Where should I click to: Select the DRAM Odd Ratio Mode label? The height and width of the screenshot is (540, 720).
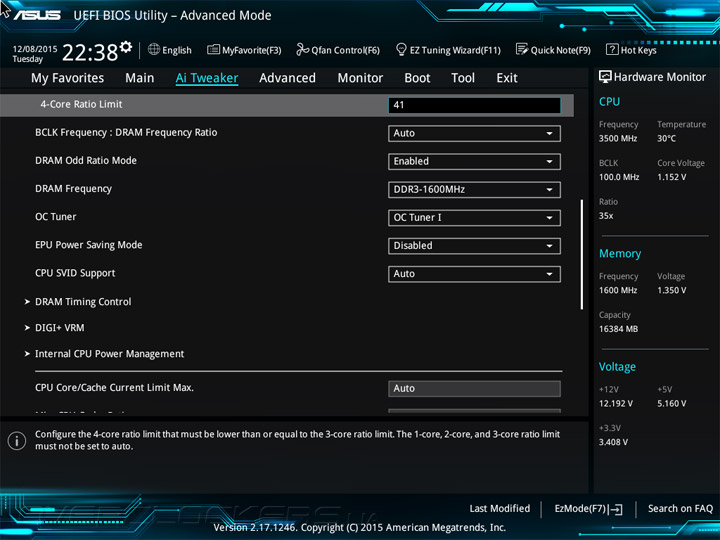click(86, 161)
